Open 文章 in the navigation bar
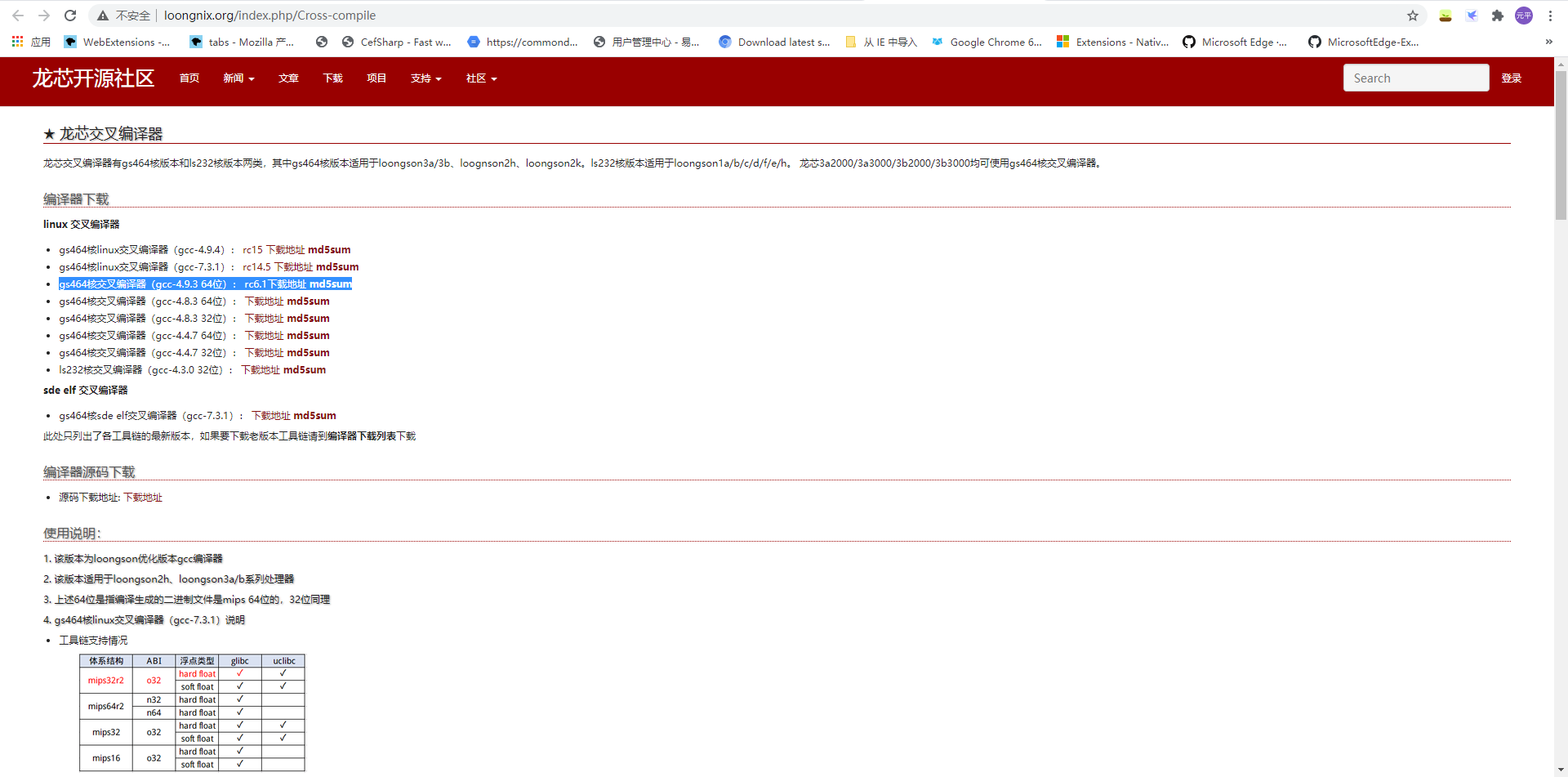This screenshot has height=777, width=1568. [288, 78]
